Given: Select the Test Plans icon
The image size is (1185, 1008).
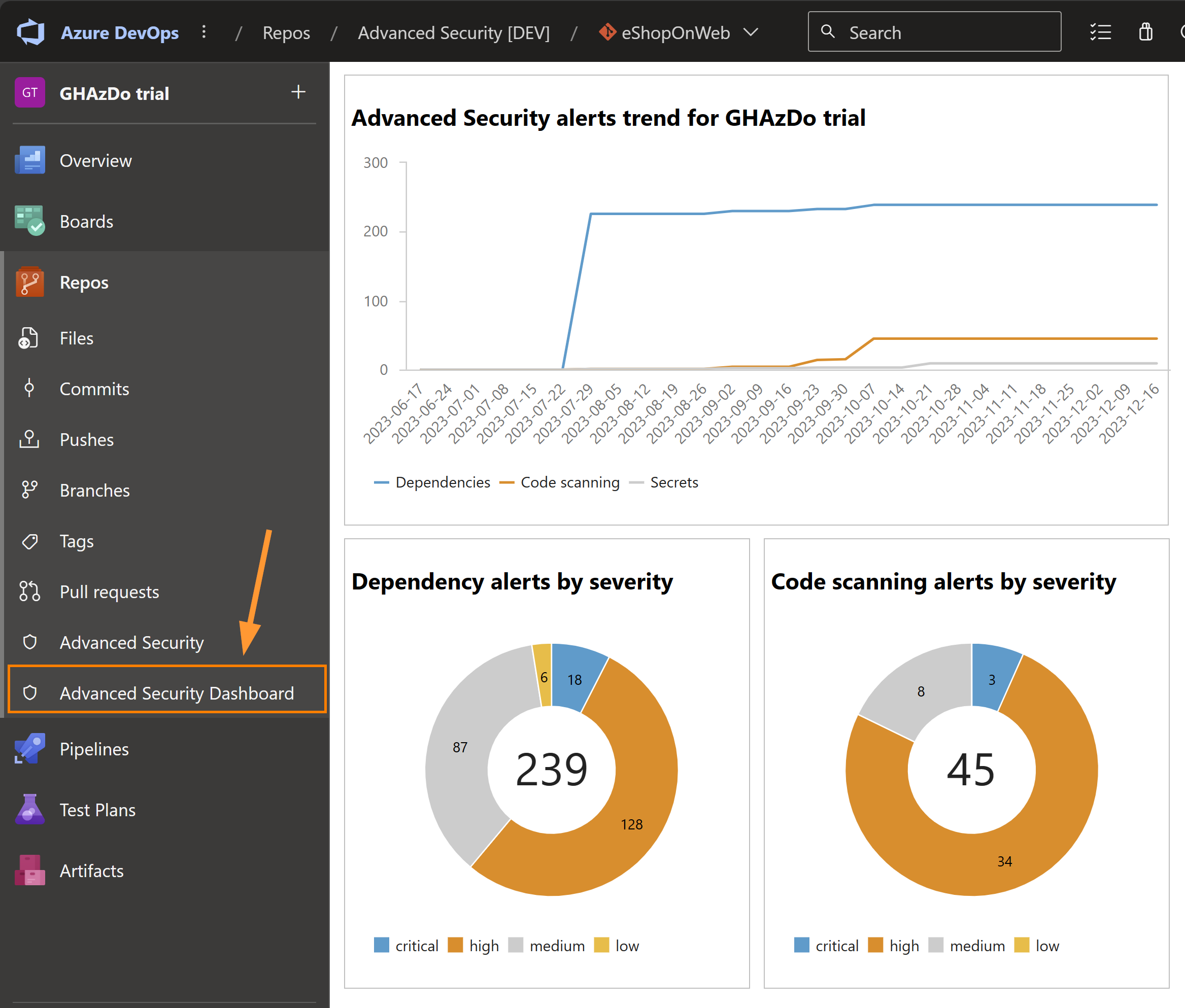Looking at the screenshot, I should [x=30, y=809].
